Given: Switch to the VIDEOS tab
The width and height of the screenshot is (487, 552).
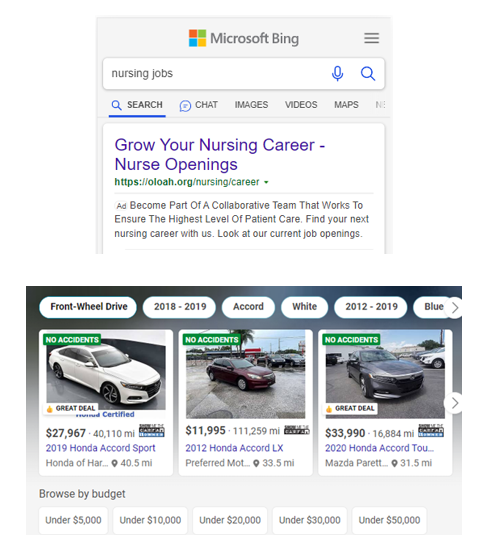Looking at the screenshot, I should click(301, 105).
